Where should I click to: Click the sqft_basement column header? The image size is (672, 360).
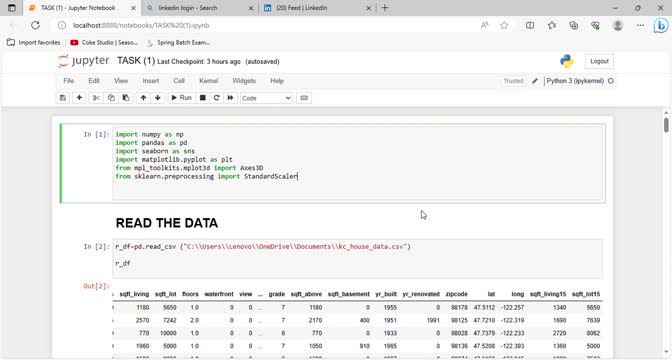[x=348, y=294]
